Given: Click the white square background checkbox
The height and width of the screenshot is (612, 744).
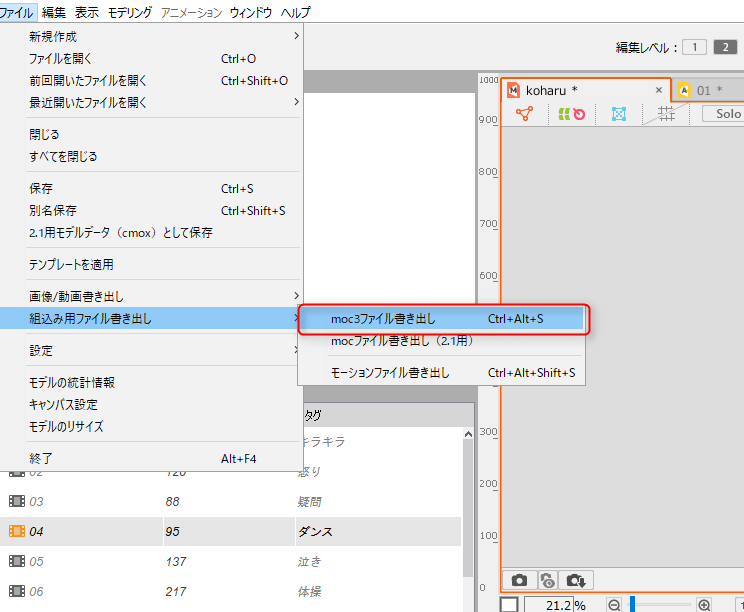Looking at the screenshot, I should (509, 605).
